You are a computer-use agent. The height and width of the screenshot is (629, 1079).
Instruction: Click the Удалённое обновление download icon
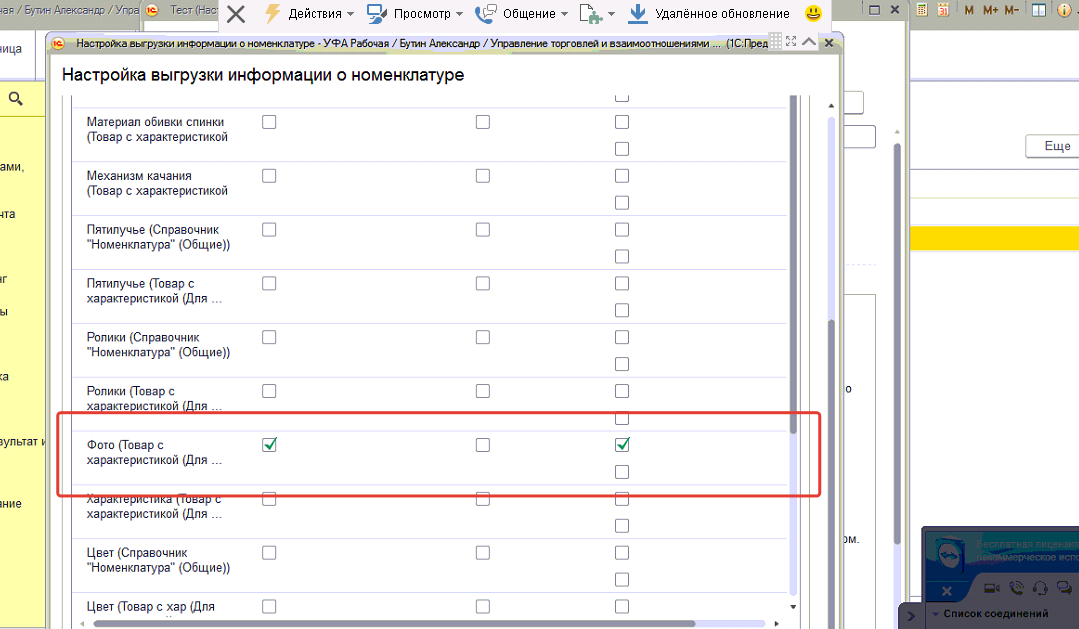coord(638,14)
